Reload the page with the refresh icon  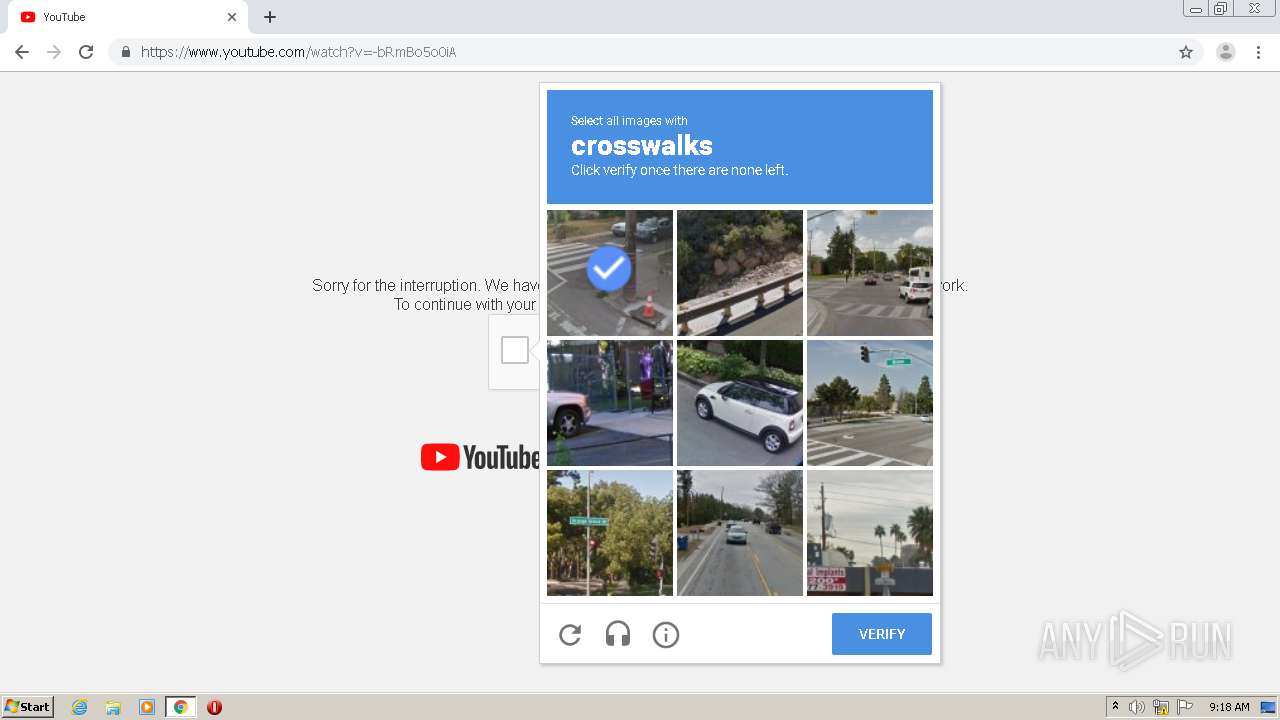tap(86, 52)
